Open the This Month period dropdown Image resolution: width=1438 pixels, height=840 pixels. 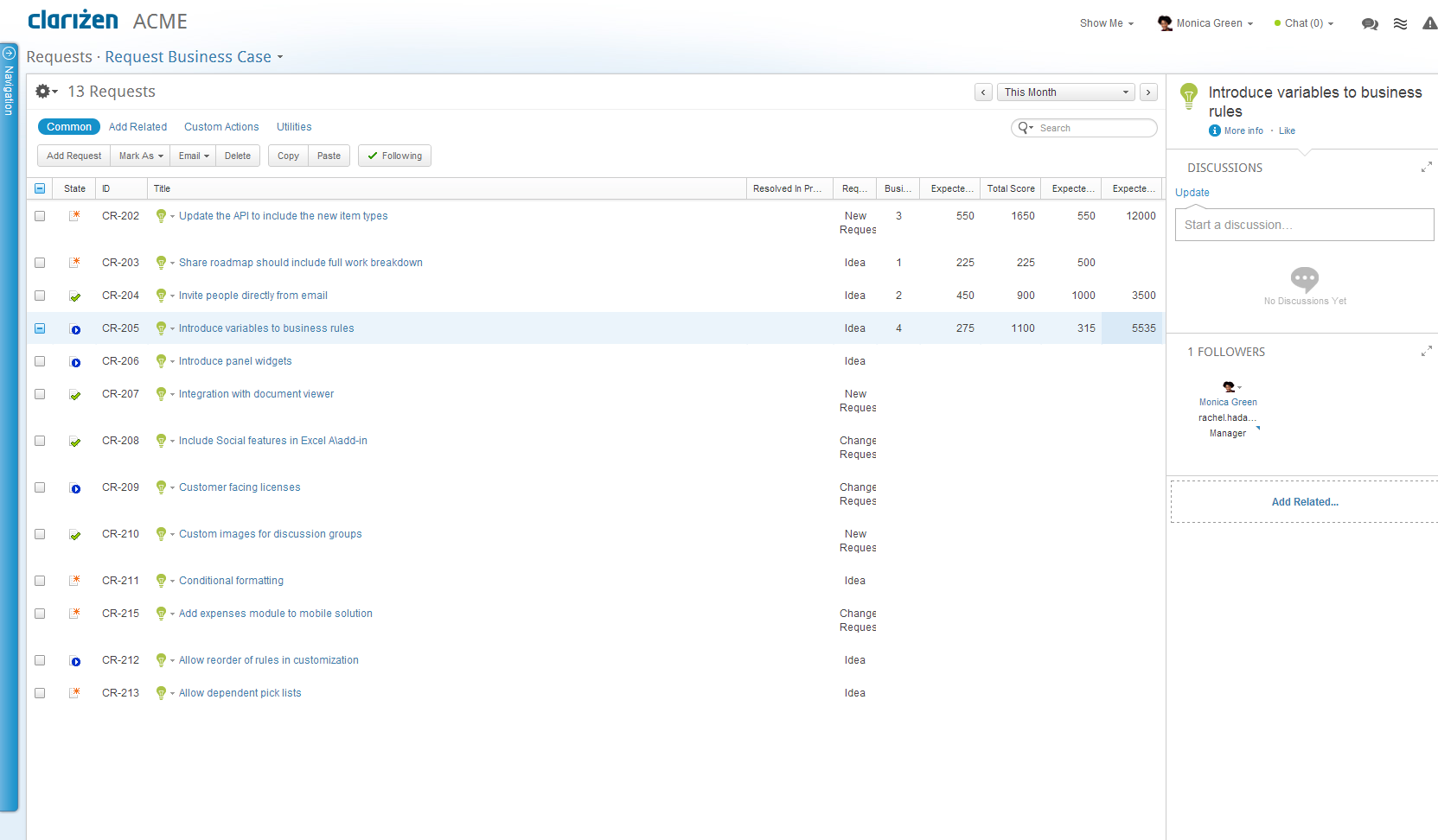click(x=1066, y=92)
